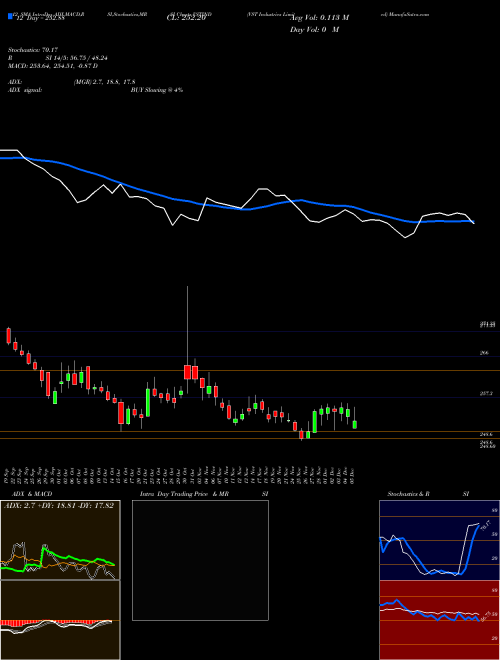This screenshot has width=500, height=660.
Task: Click the '257.2' price level label
Action: [x=486, y=394]
